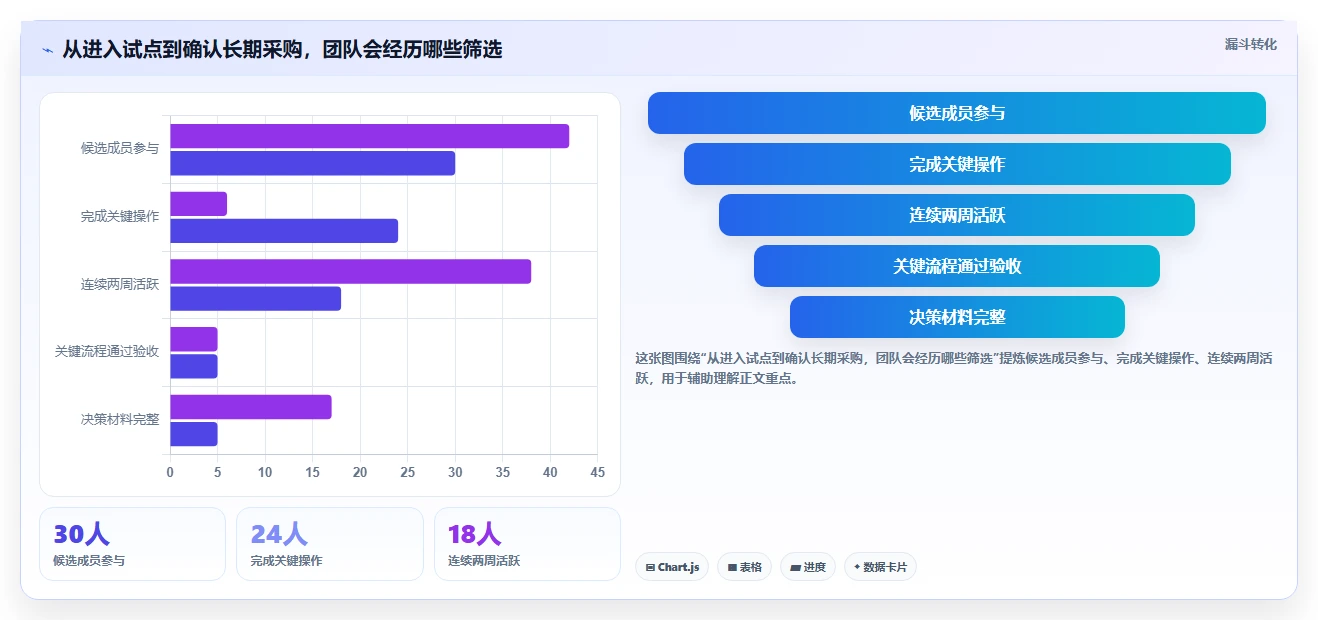Image resolution: width=1318 pixels, height=620 pixels.
Task: Open the 30人 候选成员参与 stat card
Action: 132,544
